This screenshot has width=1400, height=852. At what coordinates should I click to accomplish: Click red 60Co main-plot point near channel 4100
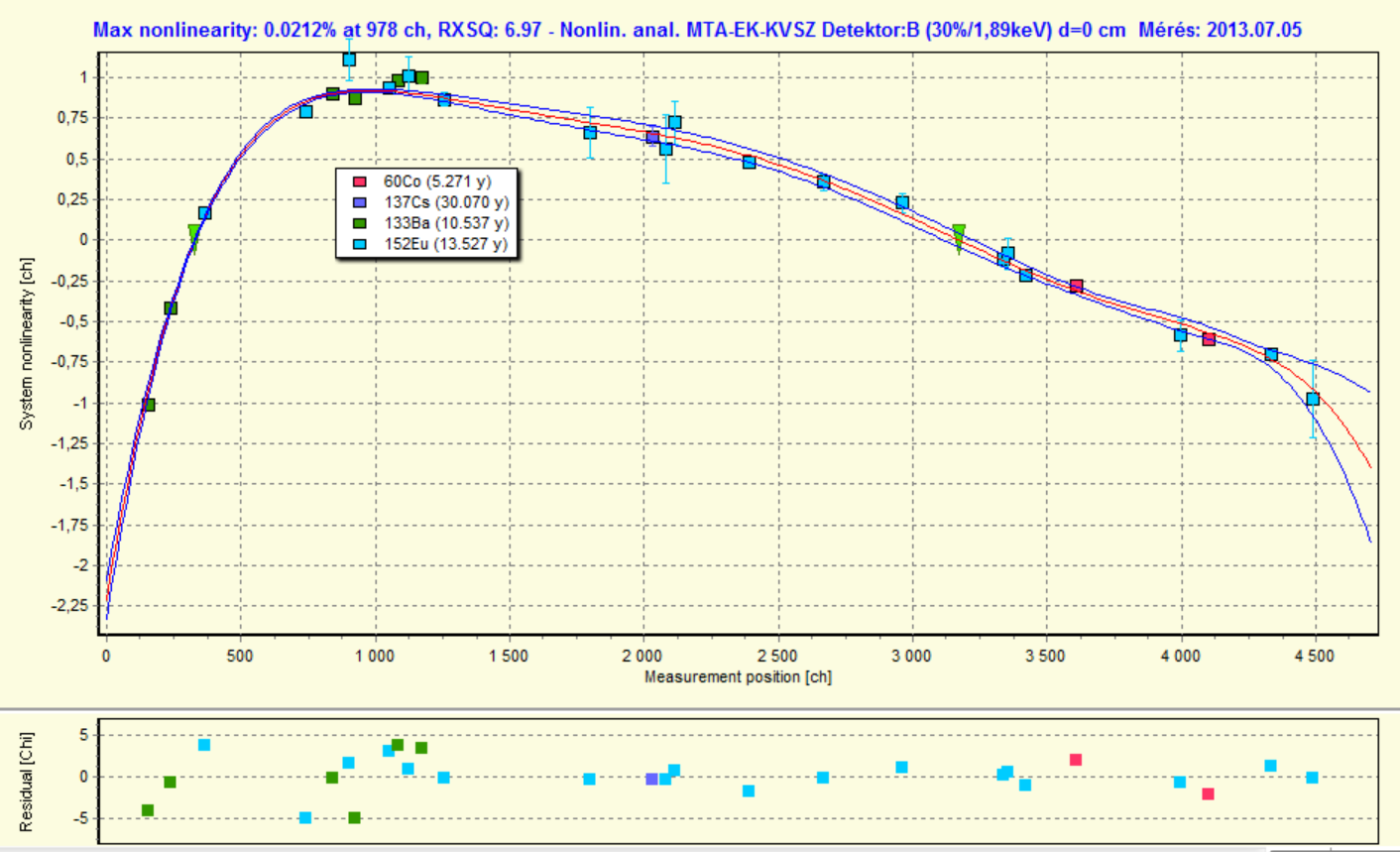click(1209, 339)
